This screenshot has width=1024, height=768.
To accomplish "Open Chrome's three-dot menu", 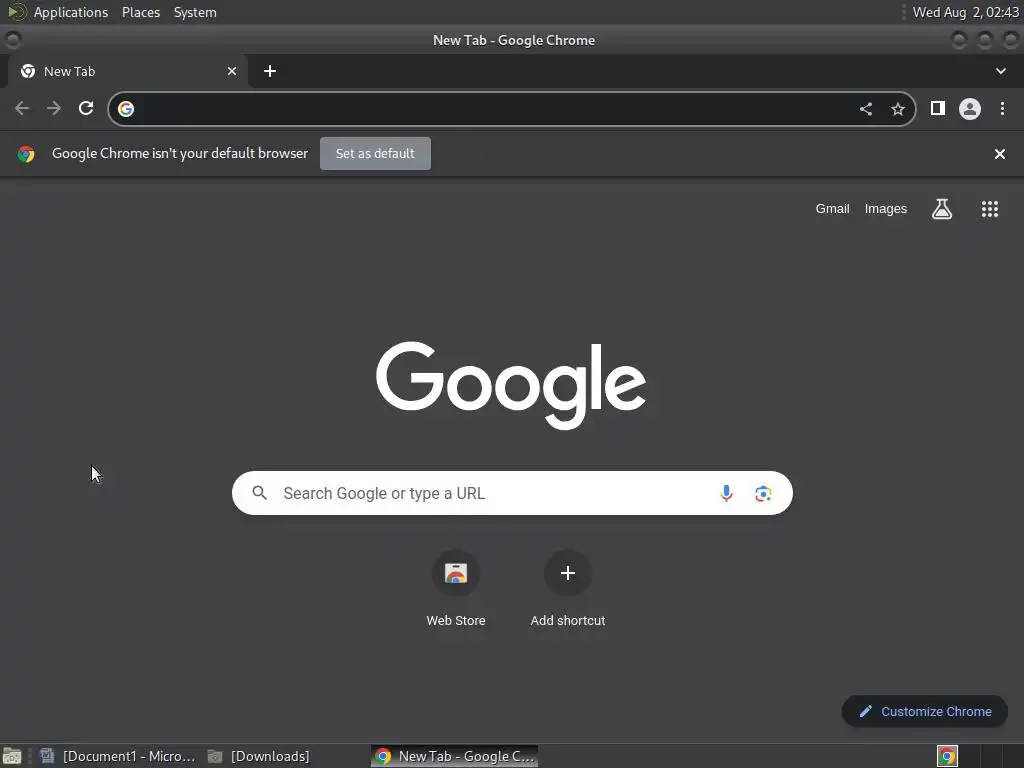I will click(1002, 108).
